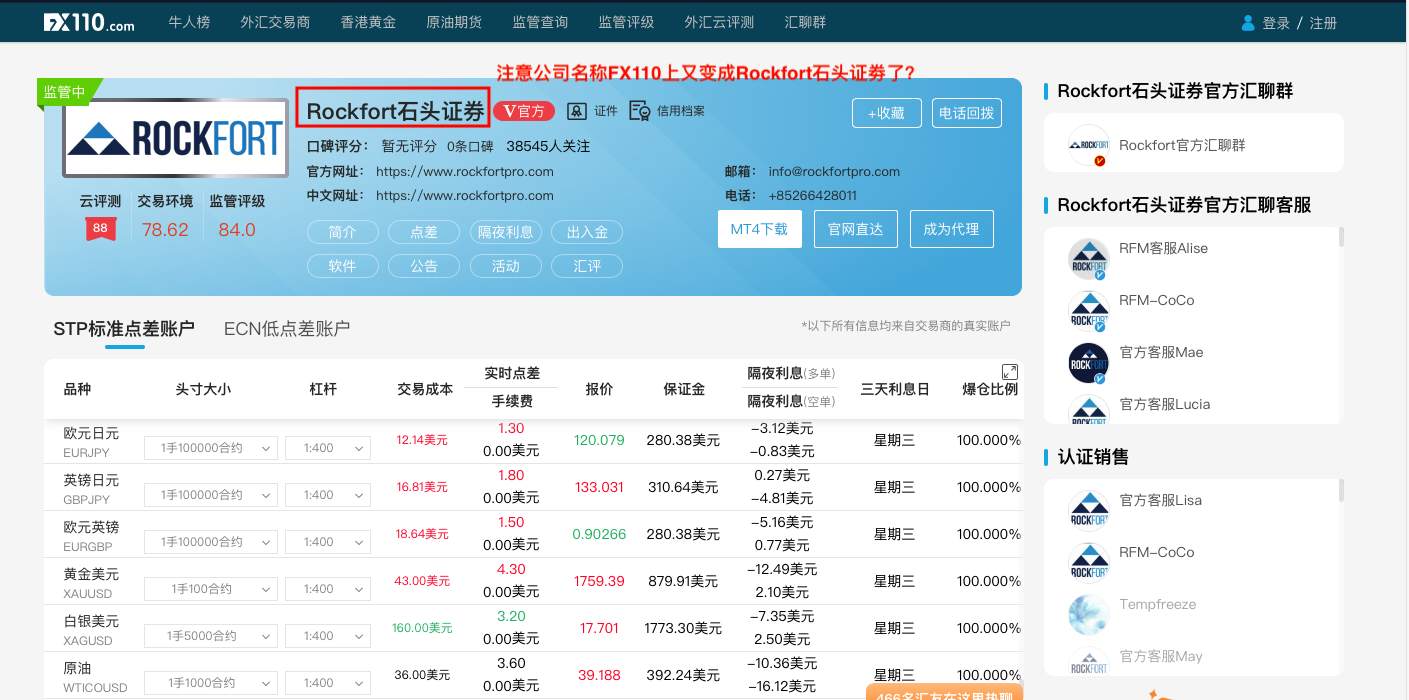Click RFM-CoCo under 汇聊客服

pyautogui.click(x=1156, y=300)
